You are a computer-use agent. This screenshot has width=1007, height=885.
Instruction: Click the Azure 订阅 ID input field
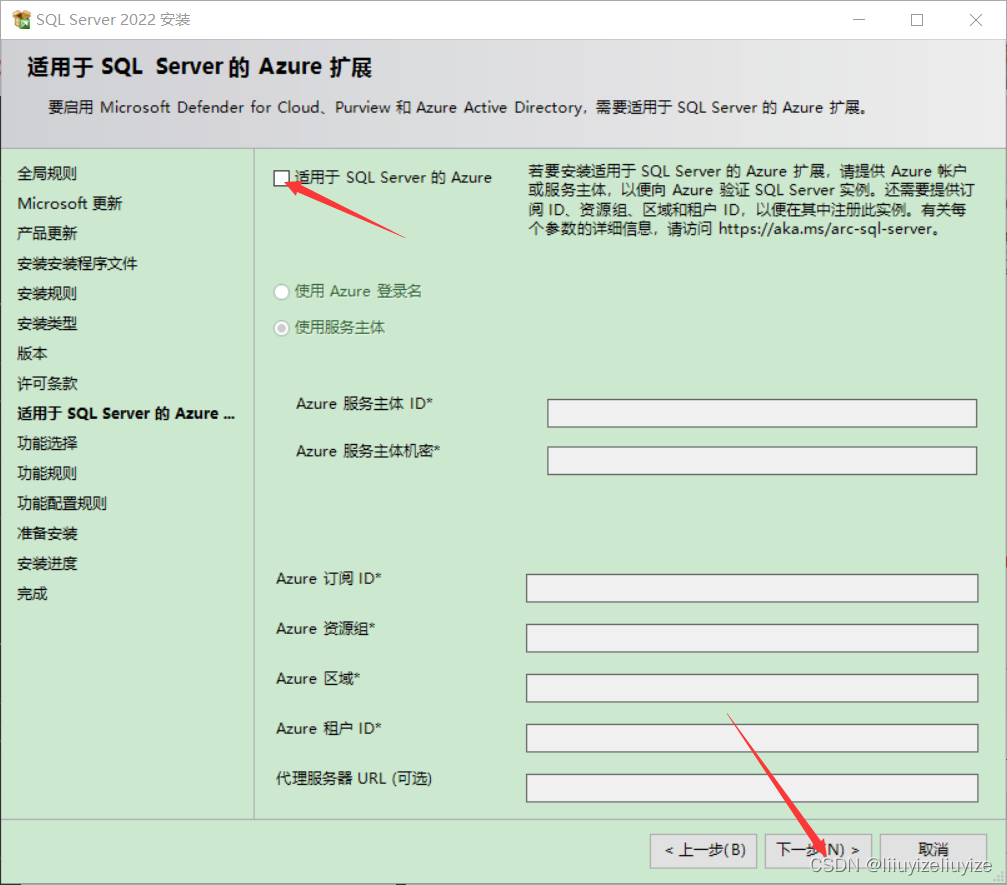click(x=751, y=588)
